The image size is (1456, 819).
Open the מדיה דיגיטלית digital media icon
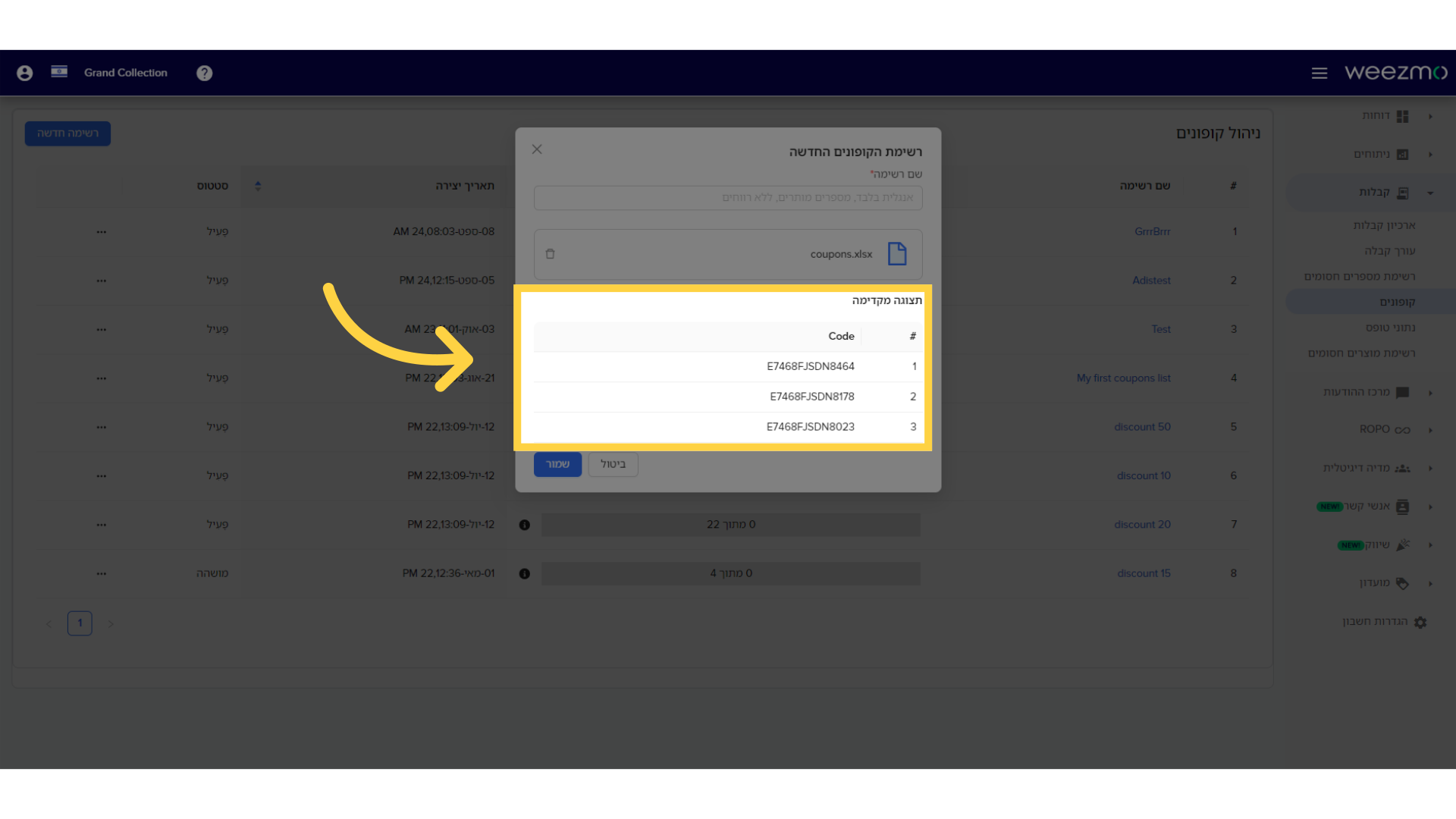[1403, 469]
